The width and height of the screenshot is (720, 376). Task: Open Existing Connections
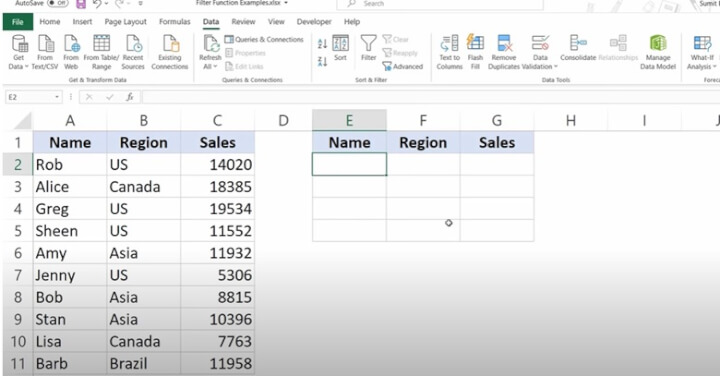(x=170, y=52)
